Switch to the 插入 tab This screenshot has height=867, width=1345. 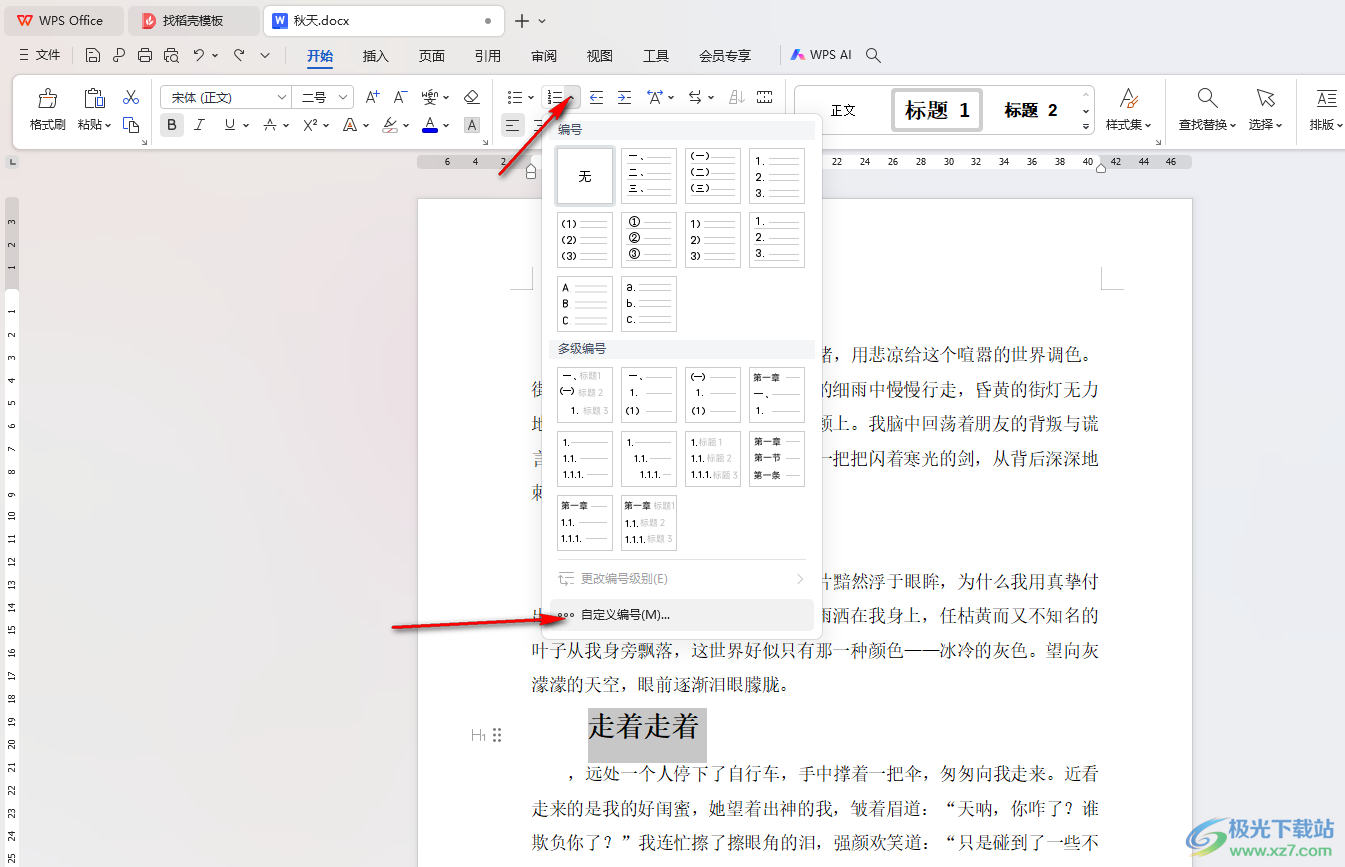[376, 56]
